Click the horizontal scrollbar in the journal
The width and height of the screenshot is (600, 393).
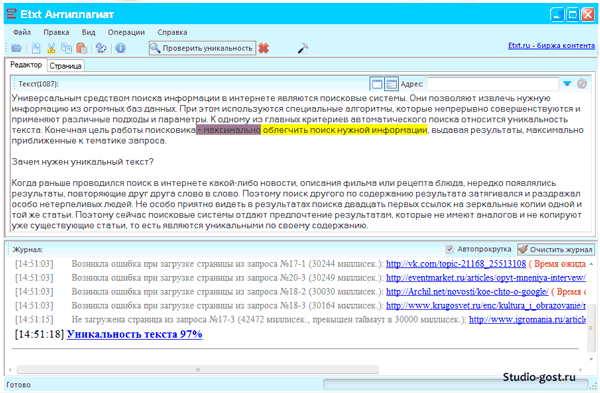coord(198,370)
